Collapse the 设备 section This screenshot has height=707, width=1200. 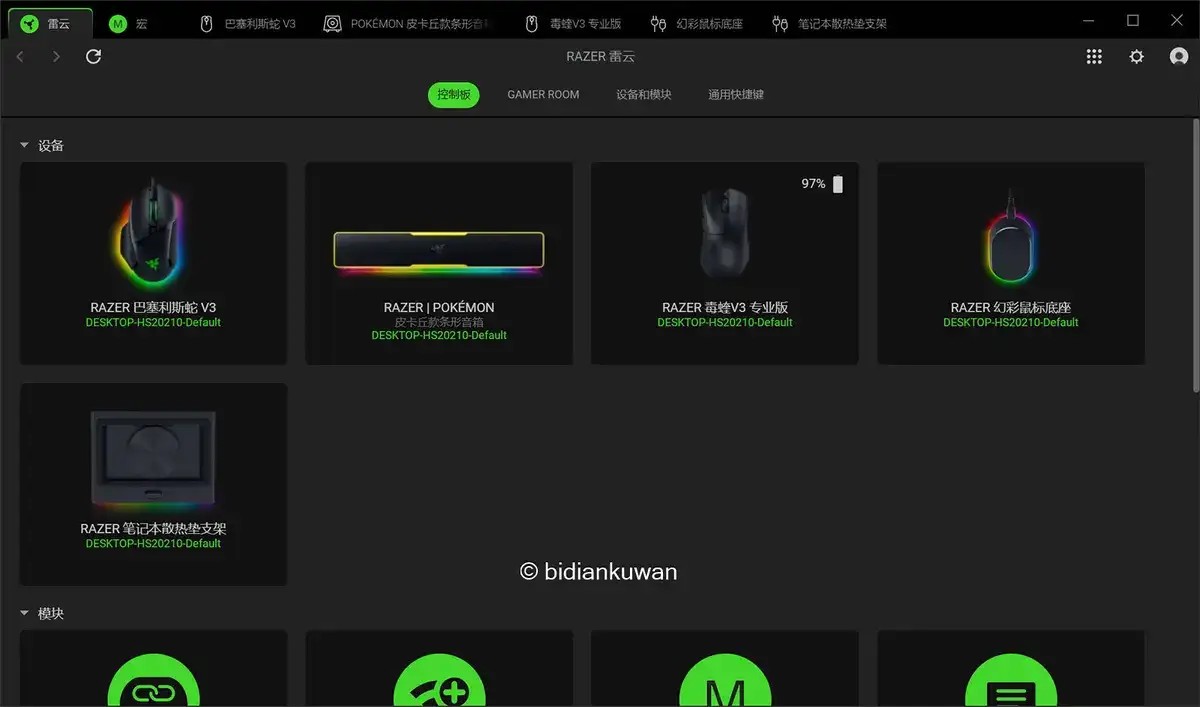[24, 146]
